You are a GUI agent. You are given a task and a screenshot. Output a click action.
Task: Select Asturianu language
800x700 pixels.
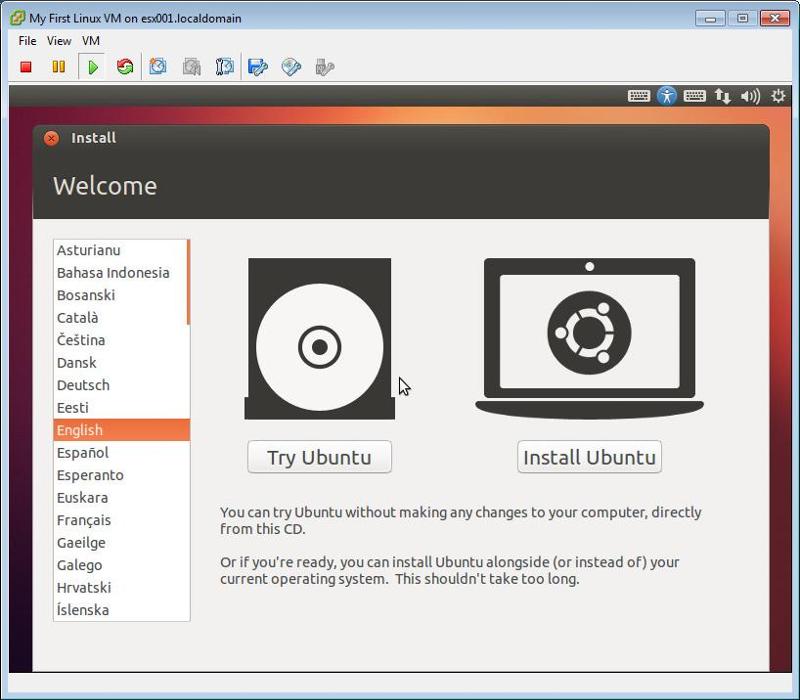(x=120, y=250)
